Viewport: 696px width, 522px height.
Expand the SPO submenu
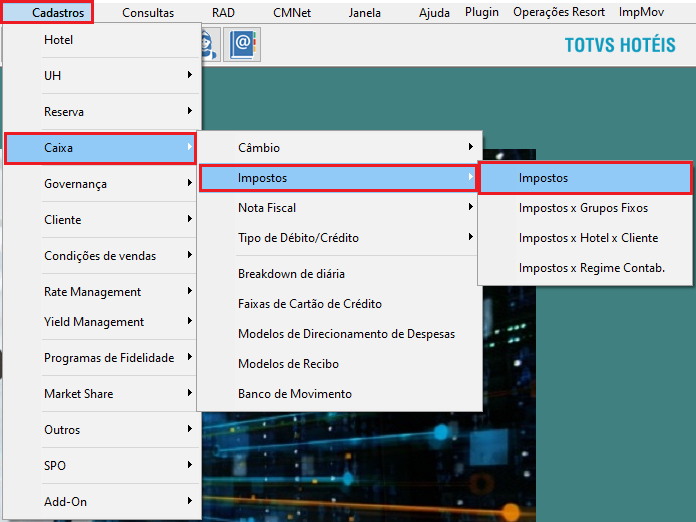click(x=101, y=466)
